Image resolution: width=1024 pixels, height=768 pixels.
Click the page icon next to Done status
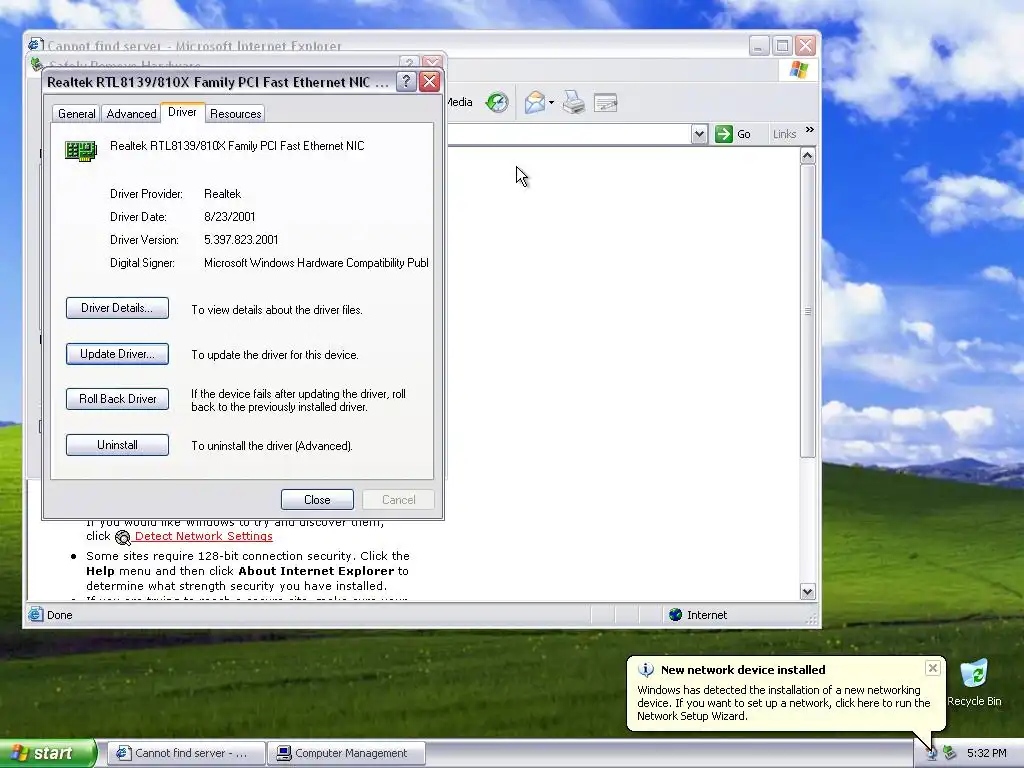tap(35, 615)
